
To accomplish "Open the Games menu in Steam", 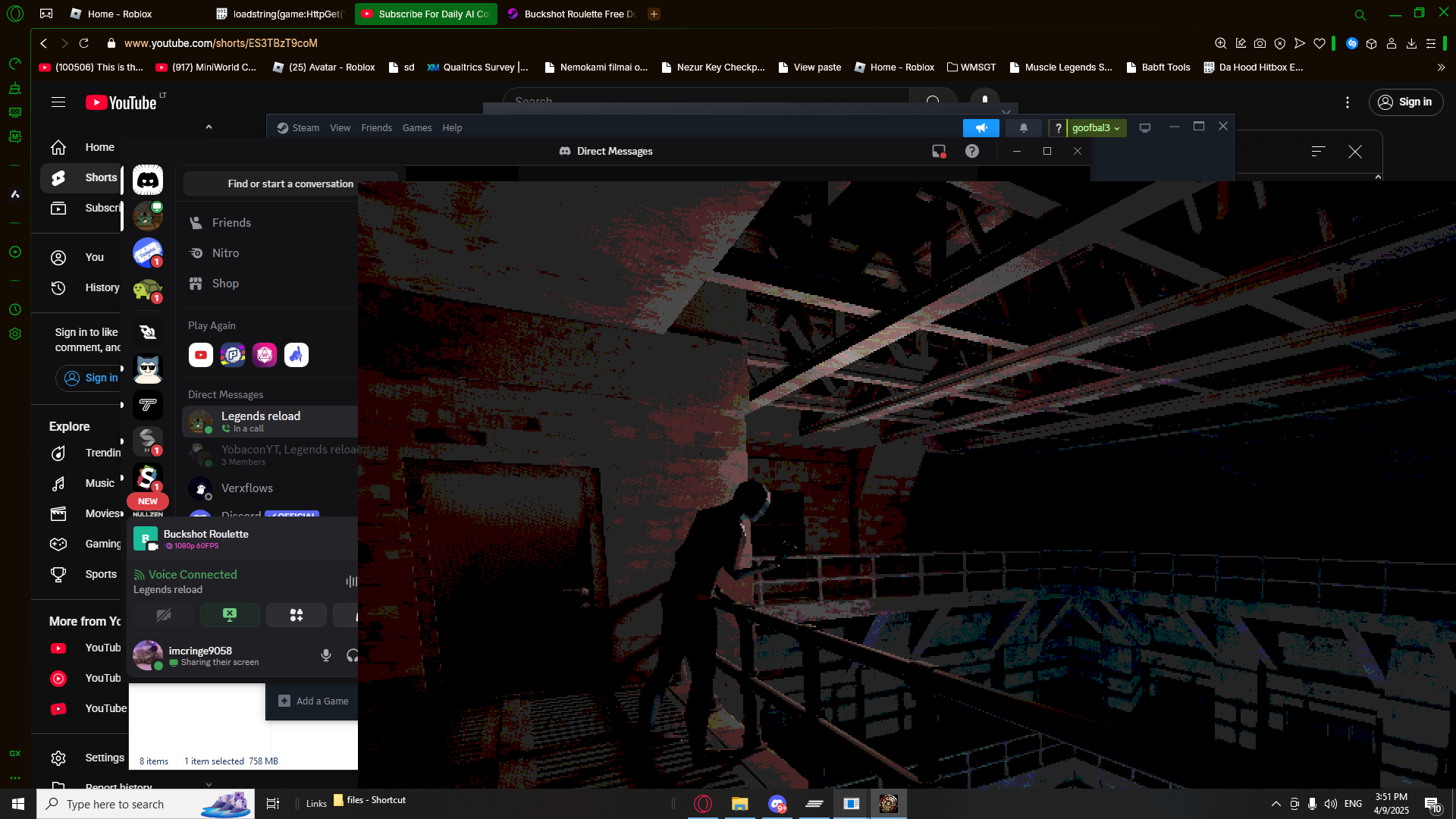I will [417, 128].
